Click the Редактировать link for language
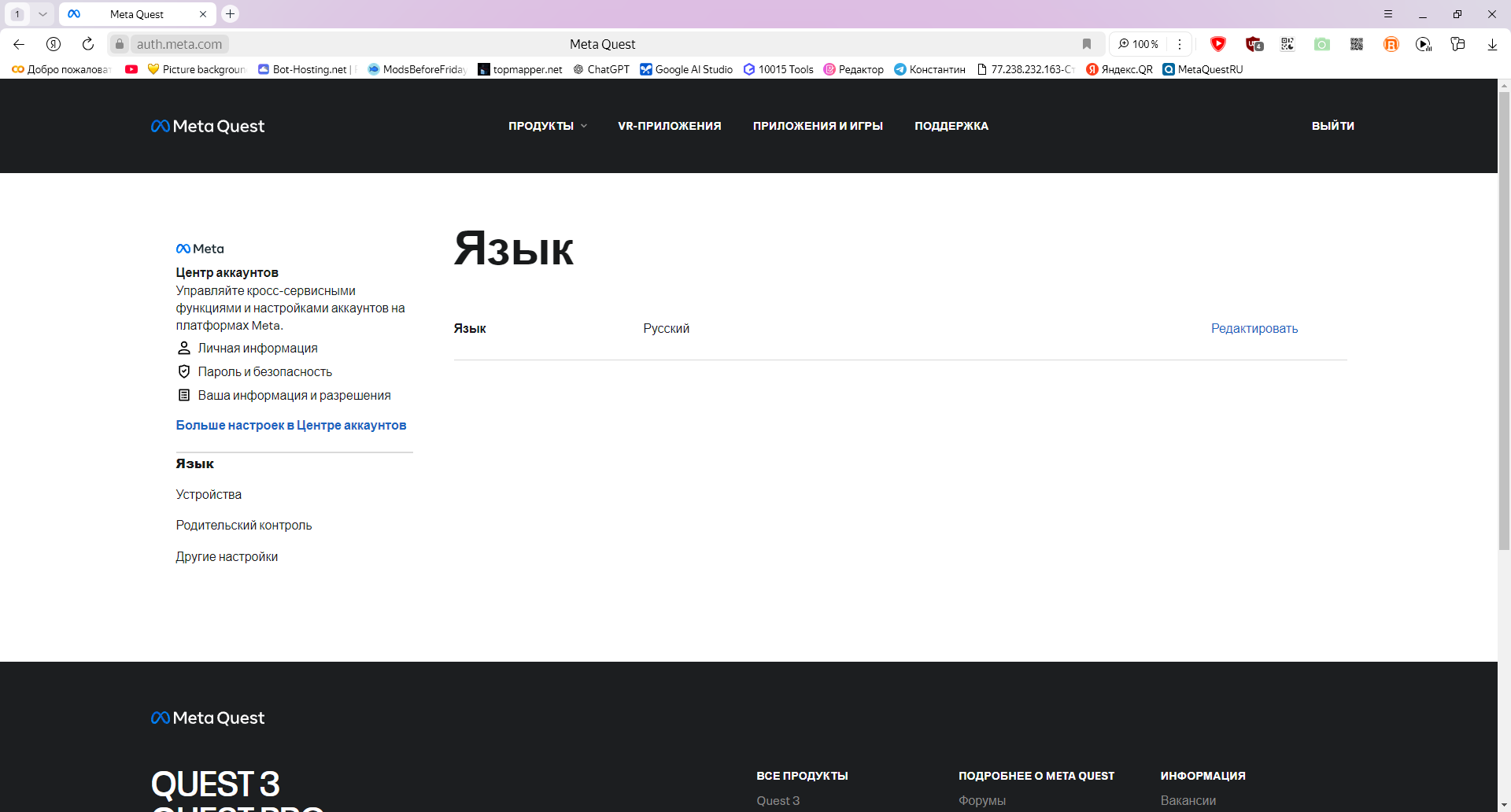The image size is (1511, 812). (x=1254, y=328)
